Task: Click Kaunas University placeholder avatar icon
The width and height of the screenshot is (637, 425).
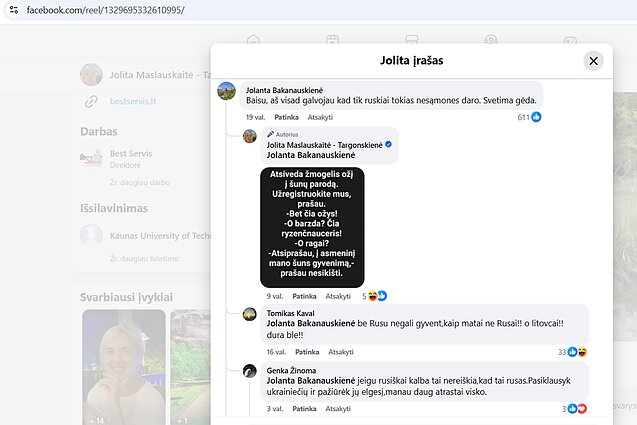Action: (91, 235)
